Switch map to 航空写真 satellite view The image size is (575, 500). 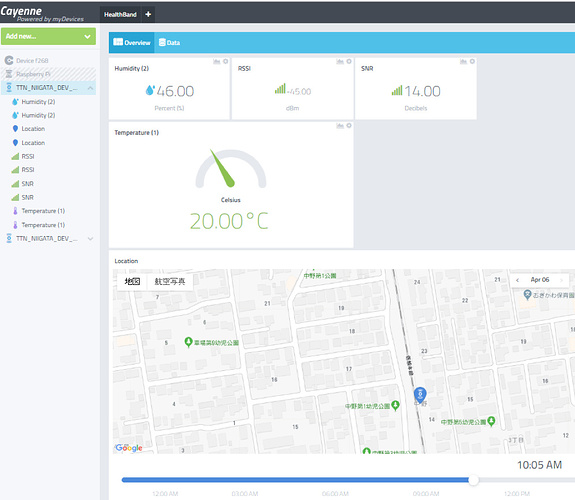point(170,281)
